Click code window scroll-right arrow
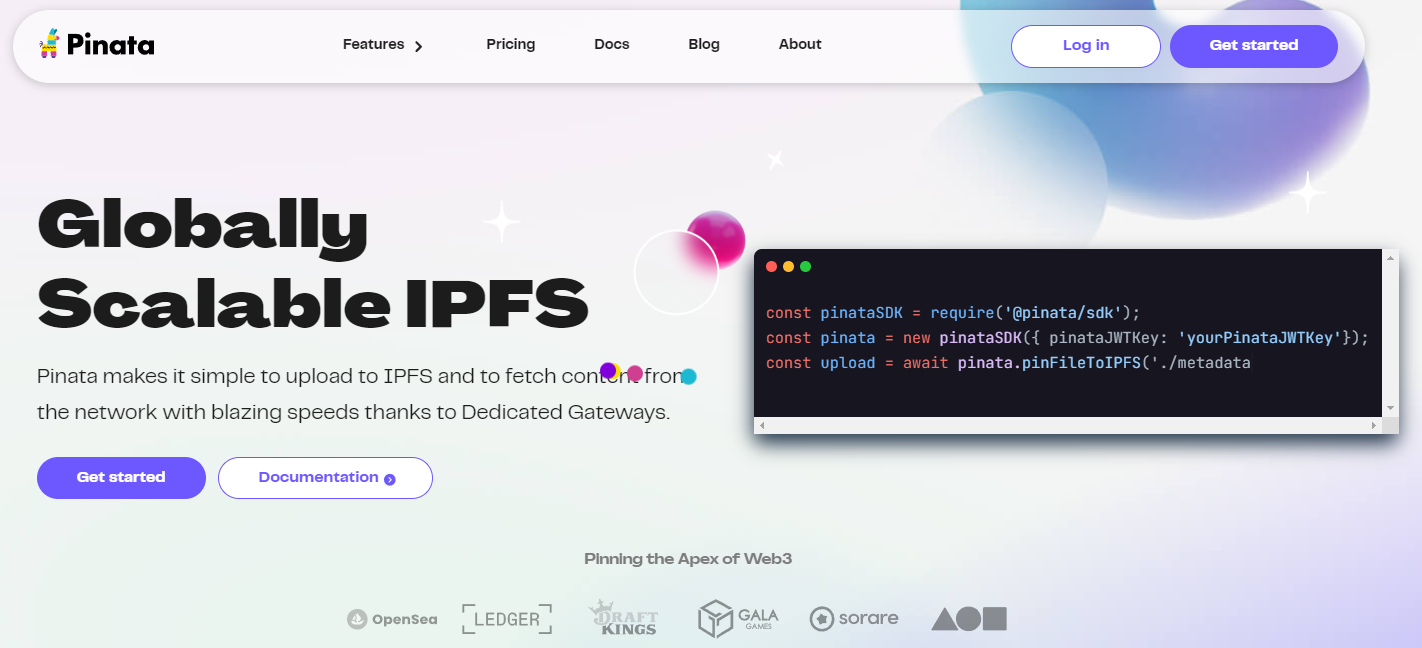This screenshot has width=1422, height=648. tap(1373, 426)
